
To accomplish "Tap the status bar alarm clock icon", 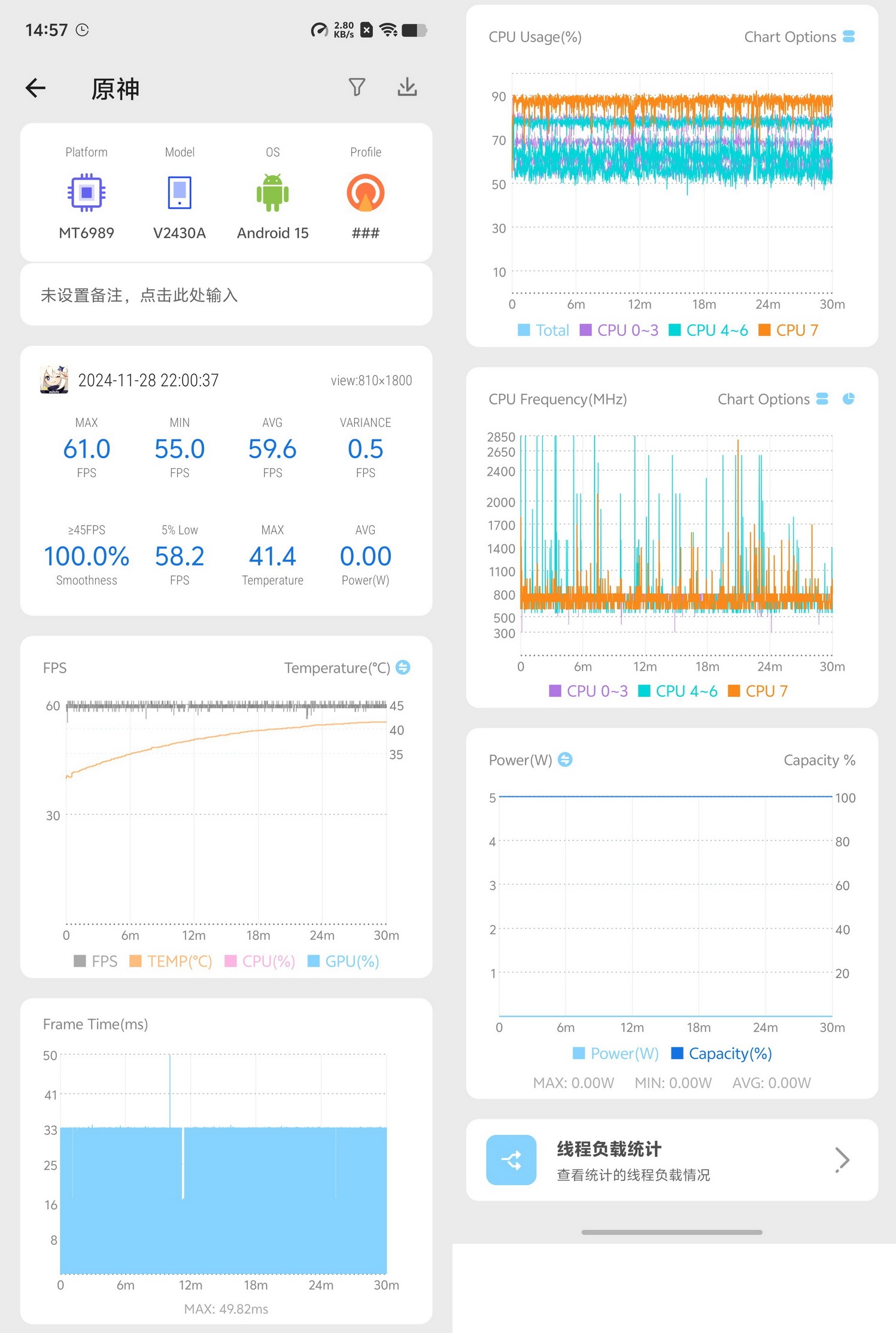I will 83,30.
